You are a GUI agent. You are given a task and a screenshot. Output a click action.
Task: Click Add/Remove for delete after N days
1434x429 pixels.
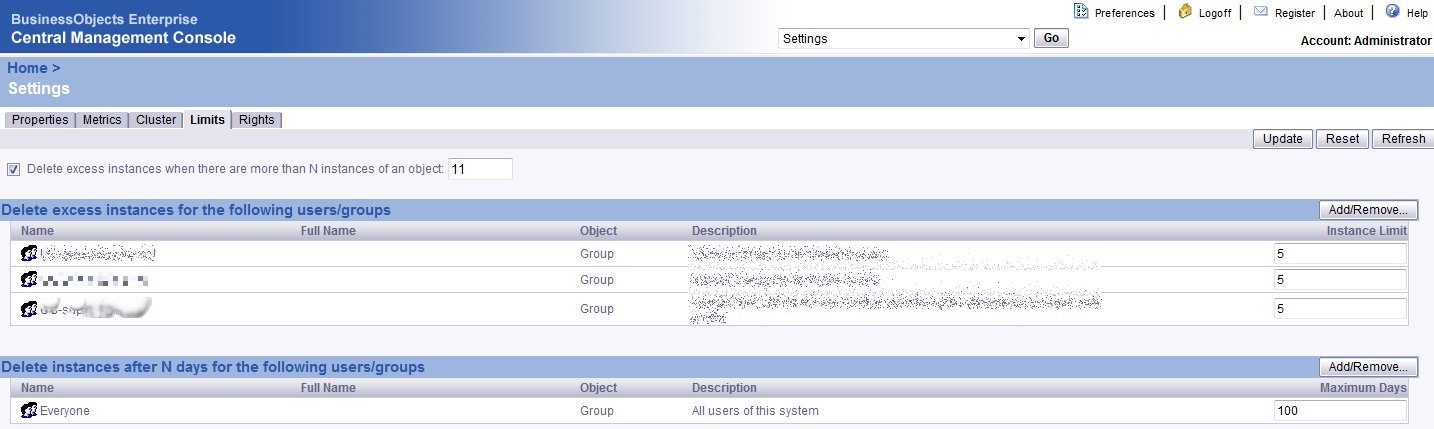pyautogui.click(x=1368, y=367)
